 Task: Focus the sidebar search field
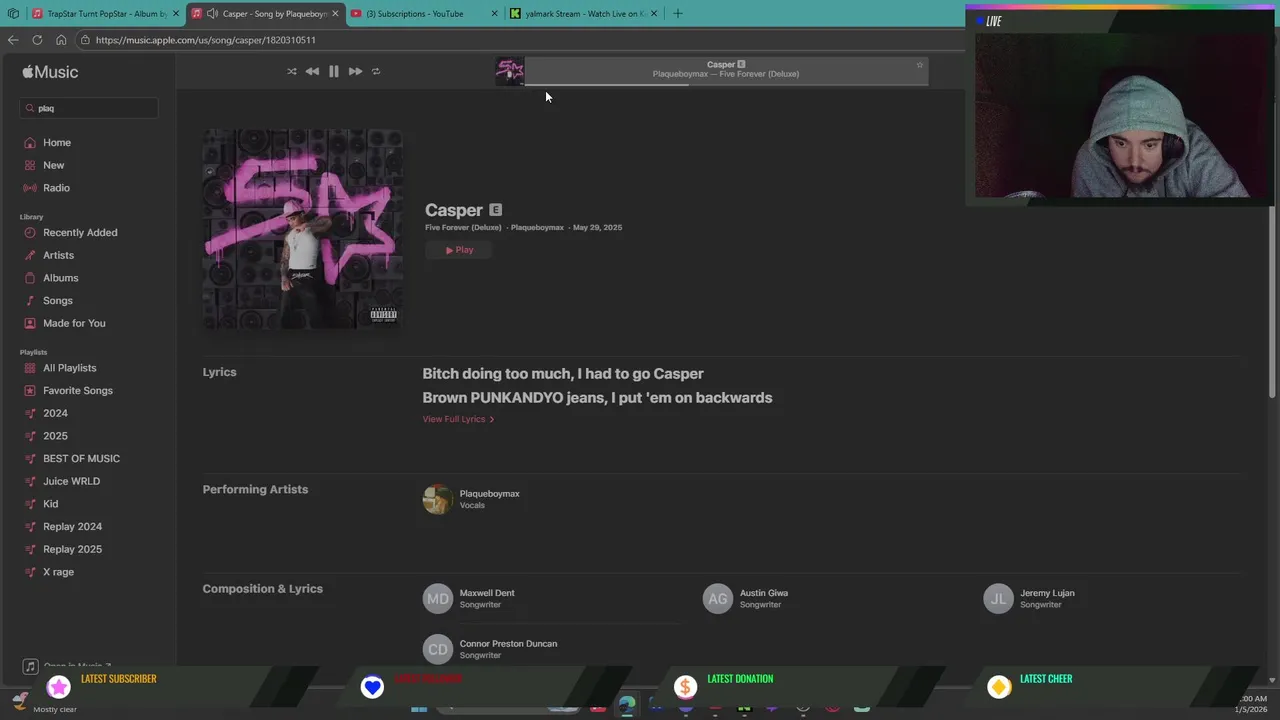click(89, 108)
